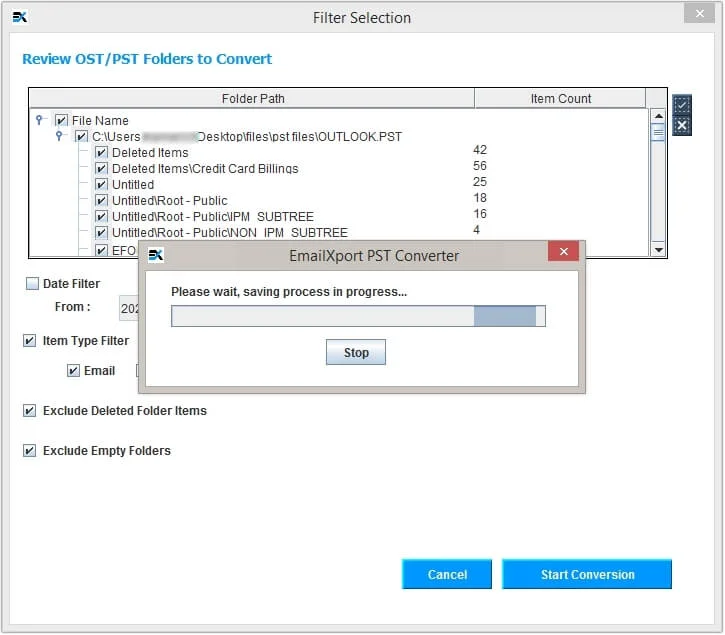Image resolution: width=725 pixels, height=635 pixels.
Task: Click item count 4 for NON IPM SUBTREE
Action: coord(476,230)
